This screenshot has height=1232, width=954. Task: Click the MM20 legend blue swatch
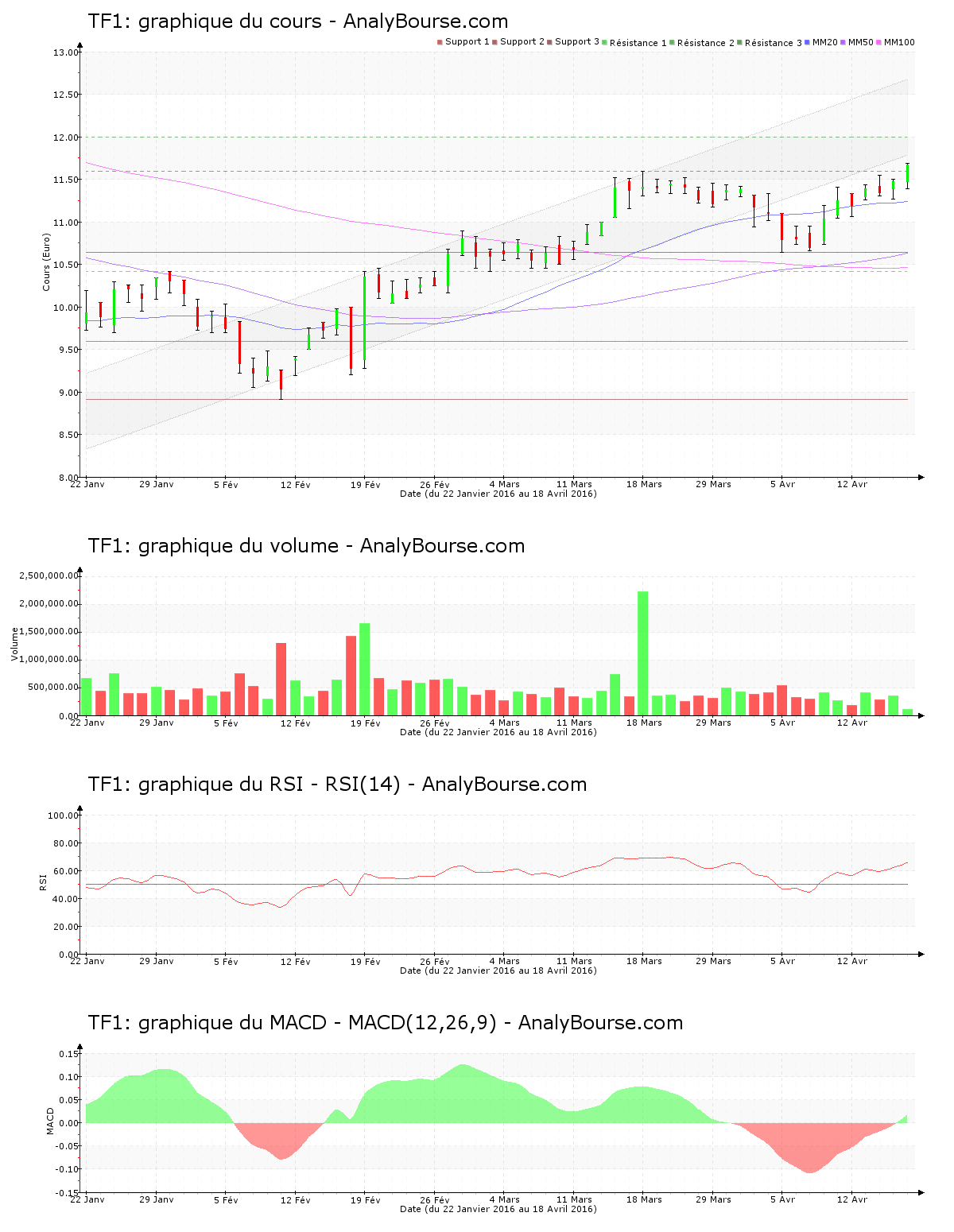click(x=807, y=42)
